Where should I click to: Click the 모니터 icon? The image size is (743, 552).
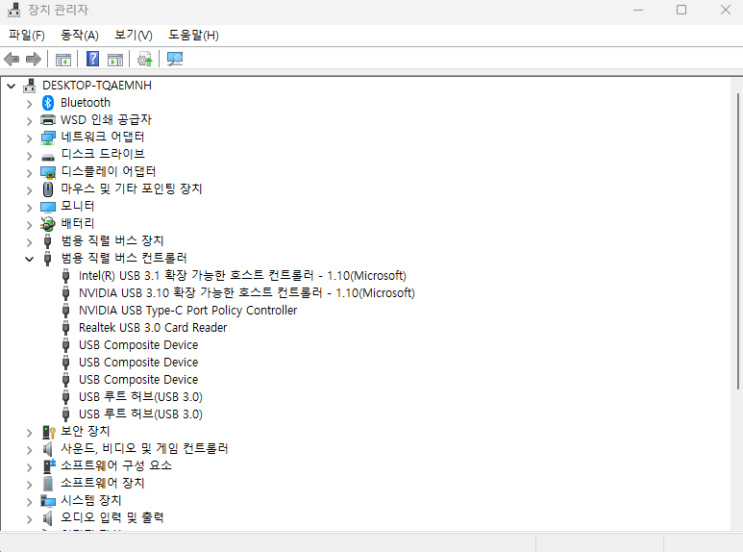tap(48, 207)
